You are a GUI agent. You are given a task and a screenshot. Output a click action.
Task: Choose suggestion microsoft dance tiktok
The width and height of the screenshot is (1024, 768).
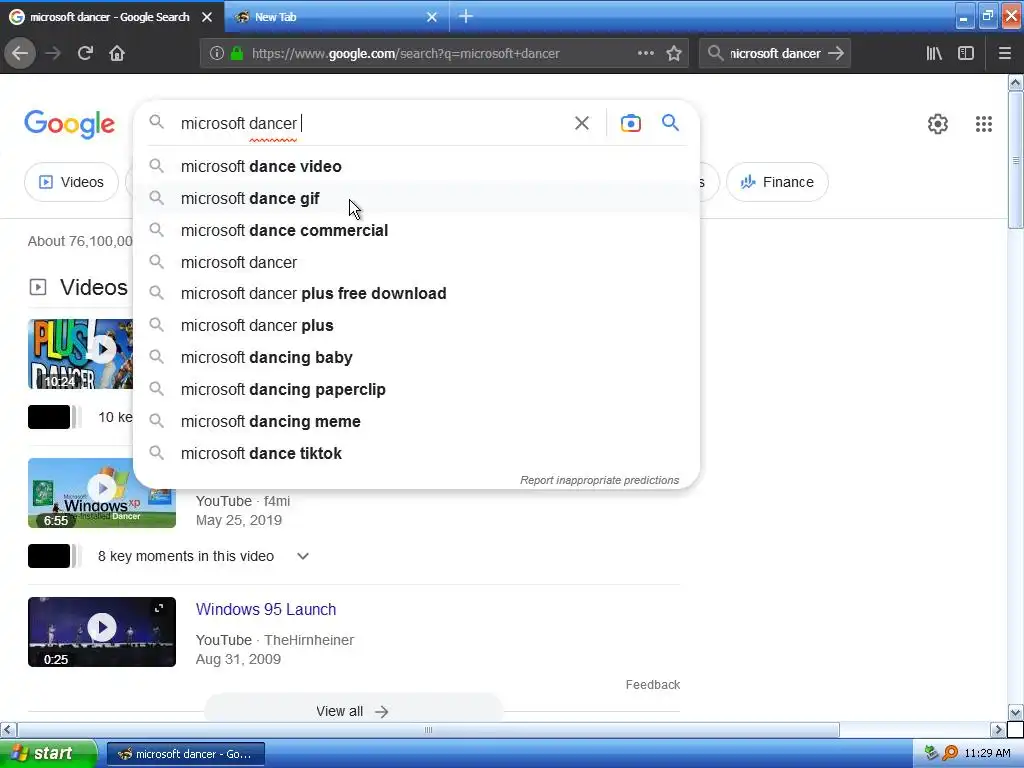(416, 454)
